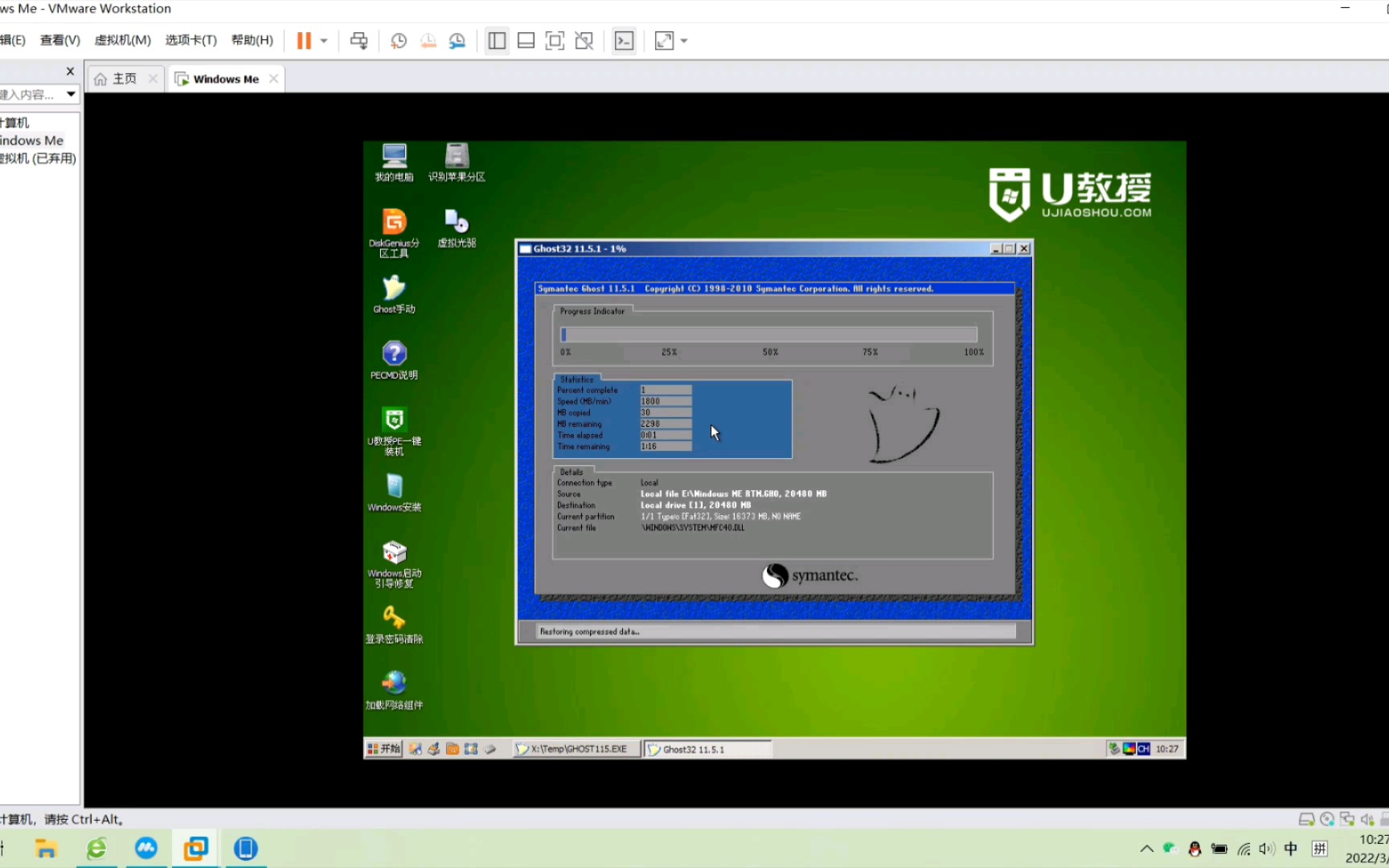Open the 帮助(H) menu
The width and height of the screenshot is (1389, 868).
(252, 40)
